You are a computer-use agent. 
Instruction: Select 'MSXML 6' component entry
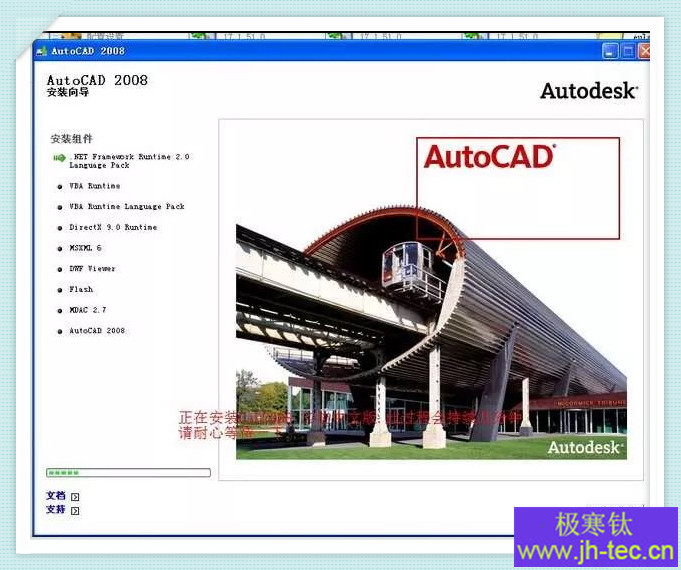coord(85,248)
